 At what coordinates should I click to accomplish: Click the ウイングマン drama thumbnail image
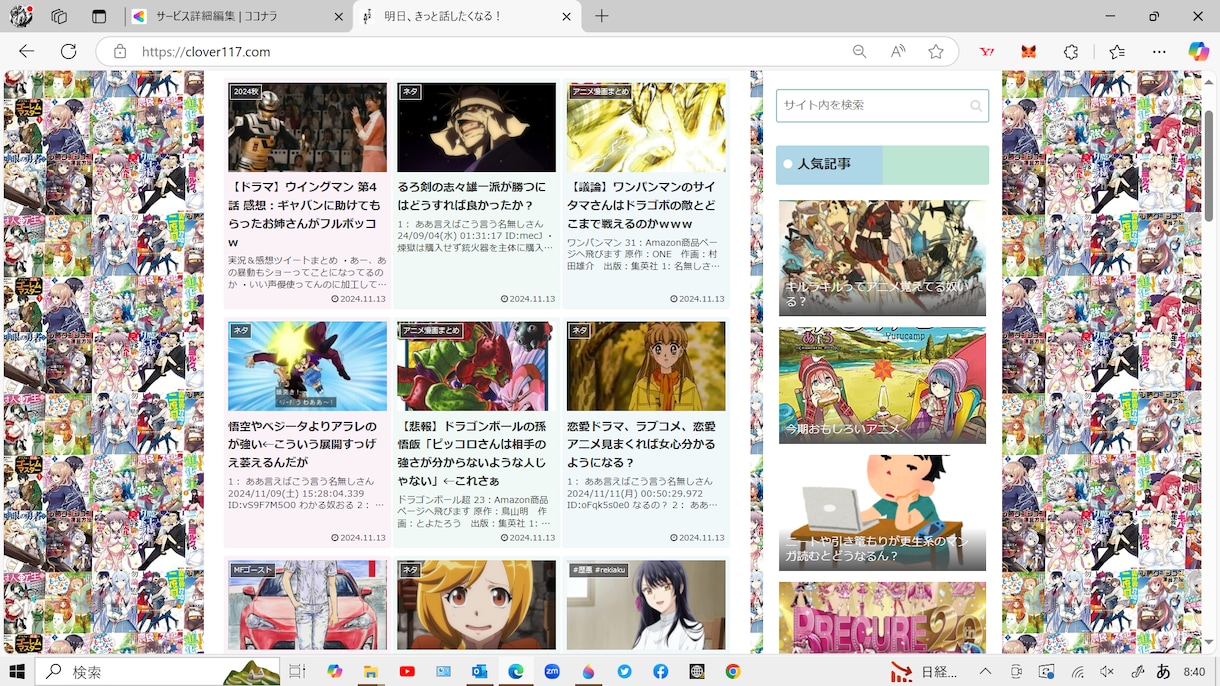pyautogui.click(x=307, y=127)
